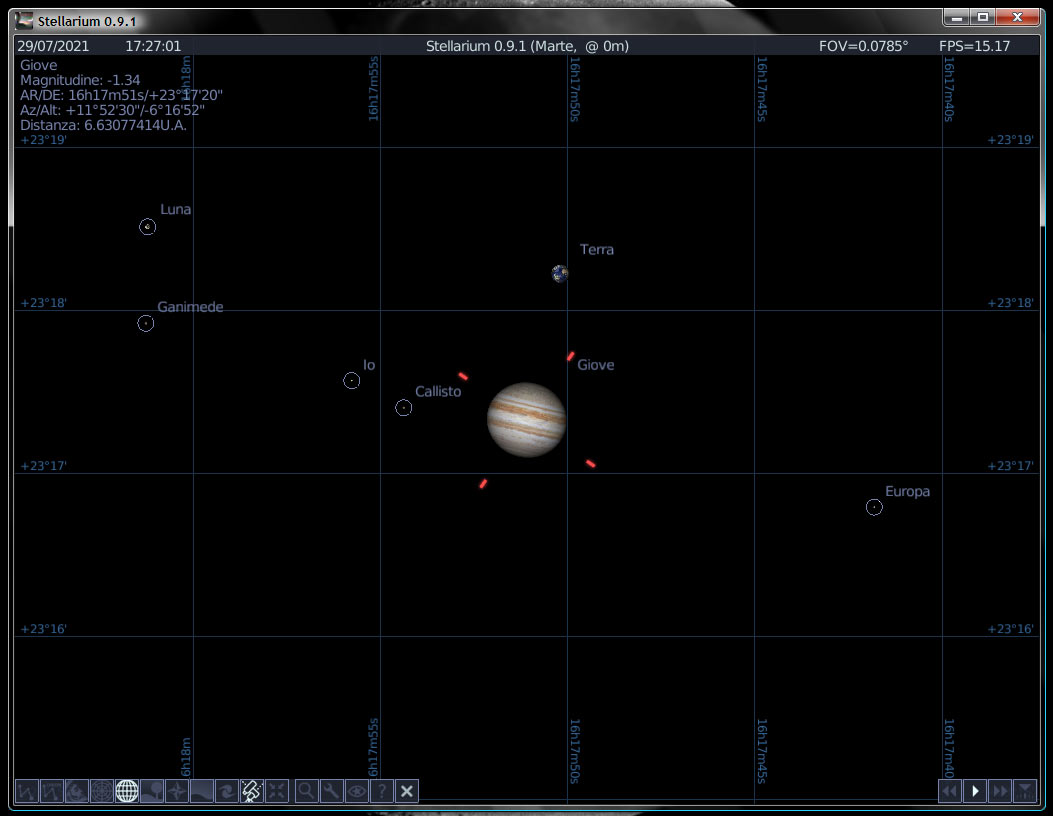Select the Callisto moon marker
The height and width of the screenshot is (816, 1053).
click(404, 408)
